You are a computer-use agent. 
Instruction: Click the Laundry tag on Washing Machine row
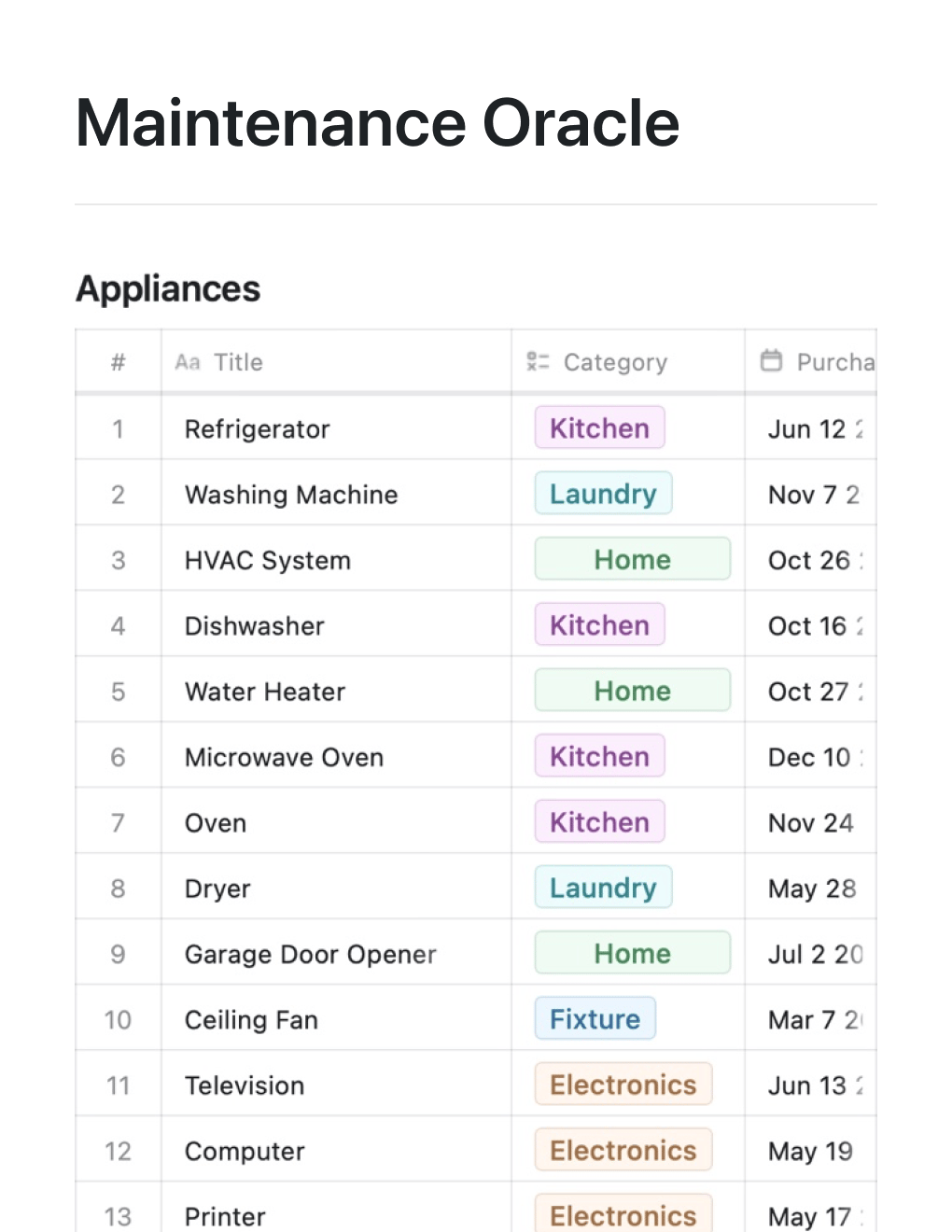[x=603, y=494]
